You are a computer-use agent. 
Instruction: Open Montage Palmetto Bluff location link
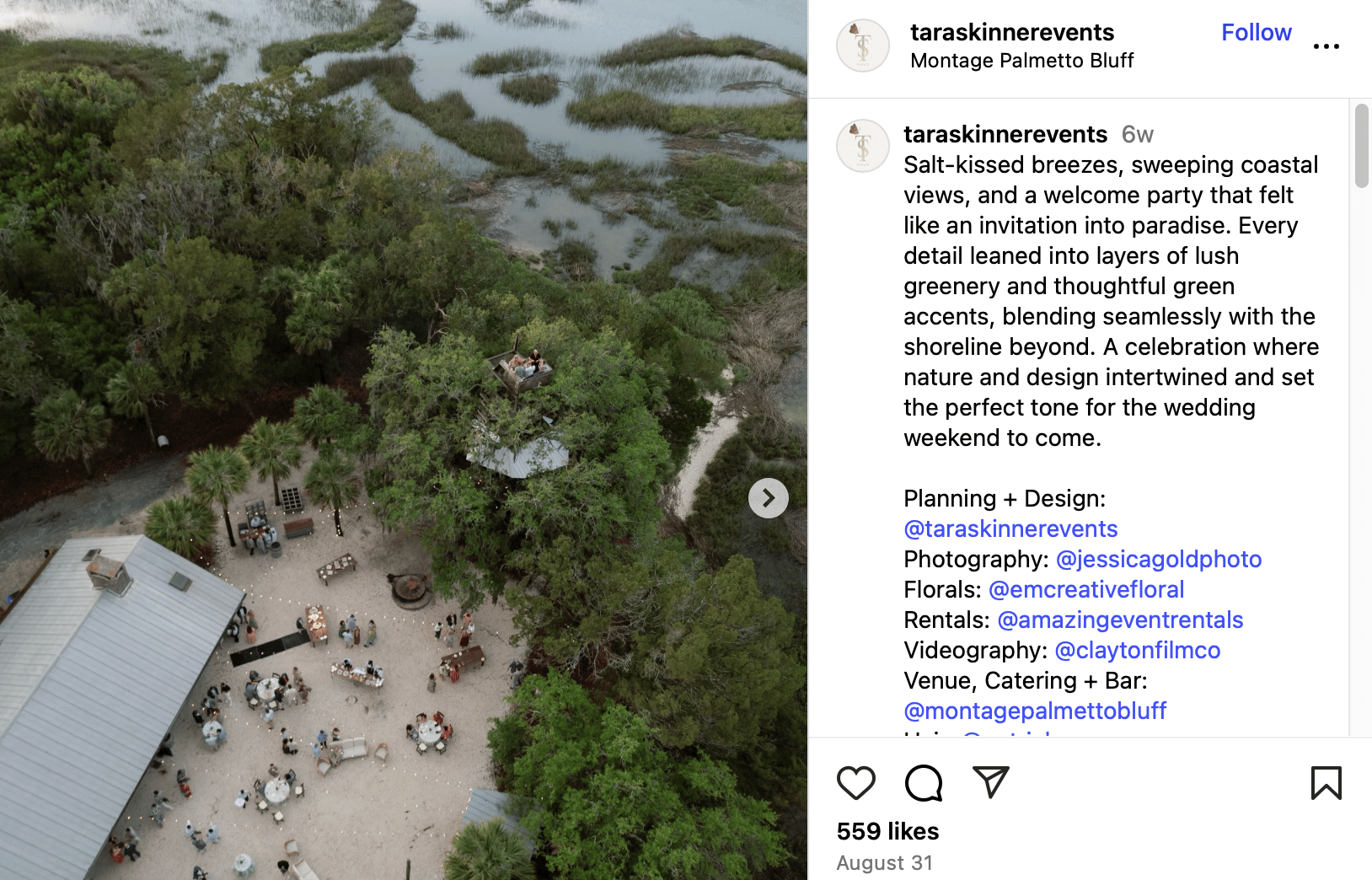(x=1022, y=61)
